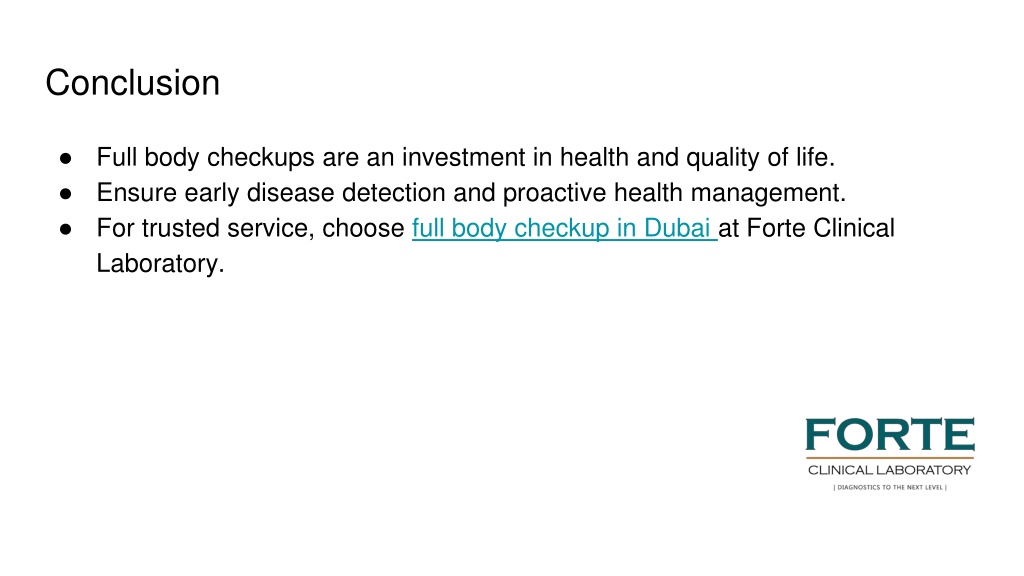
Task: Click the word 'Laboratory.' on the last line
Action: click(161, 263)
